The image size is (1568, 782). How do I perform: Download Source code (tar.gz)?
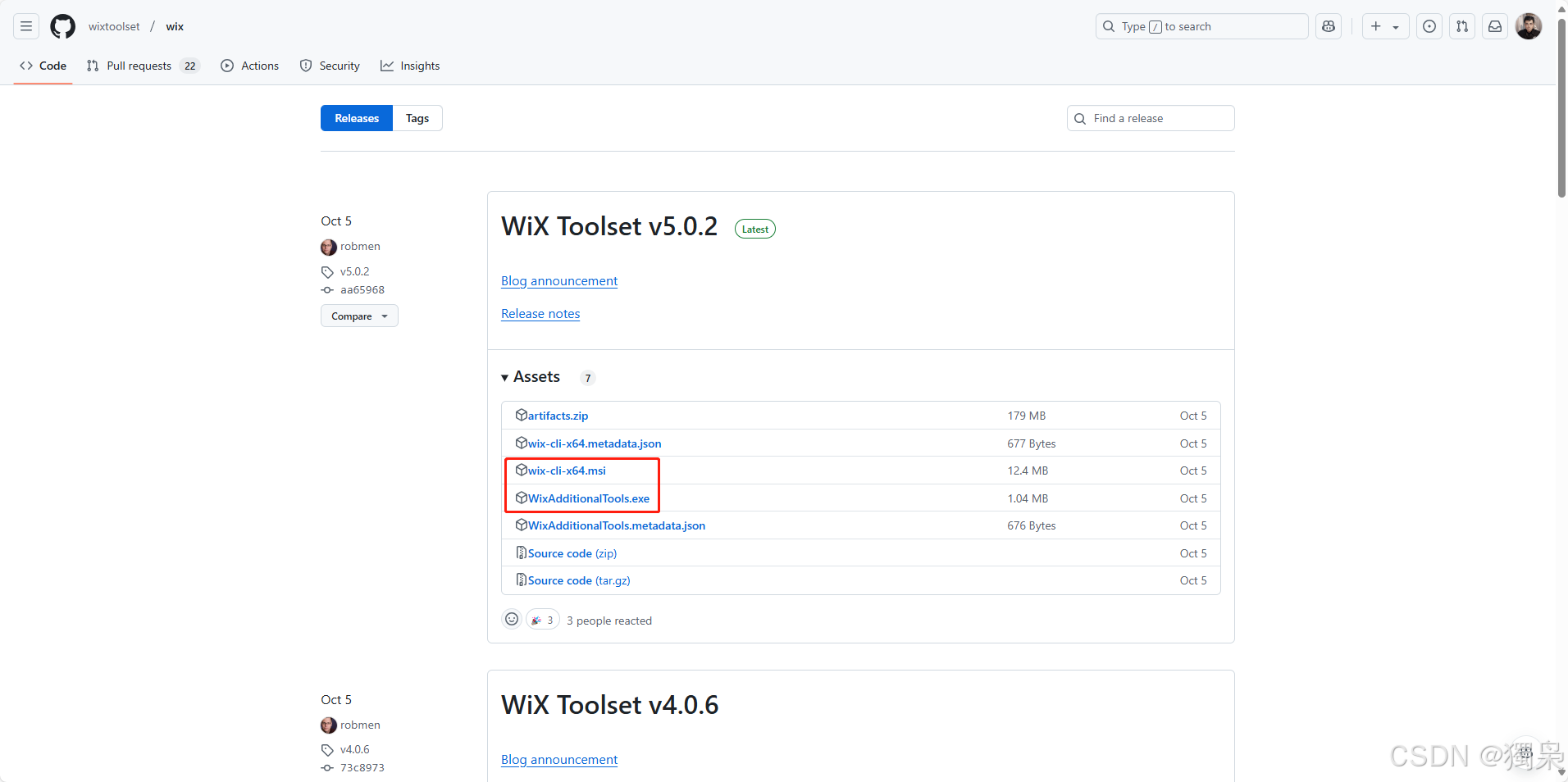pyautogui.click(x=579, y=580)
